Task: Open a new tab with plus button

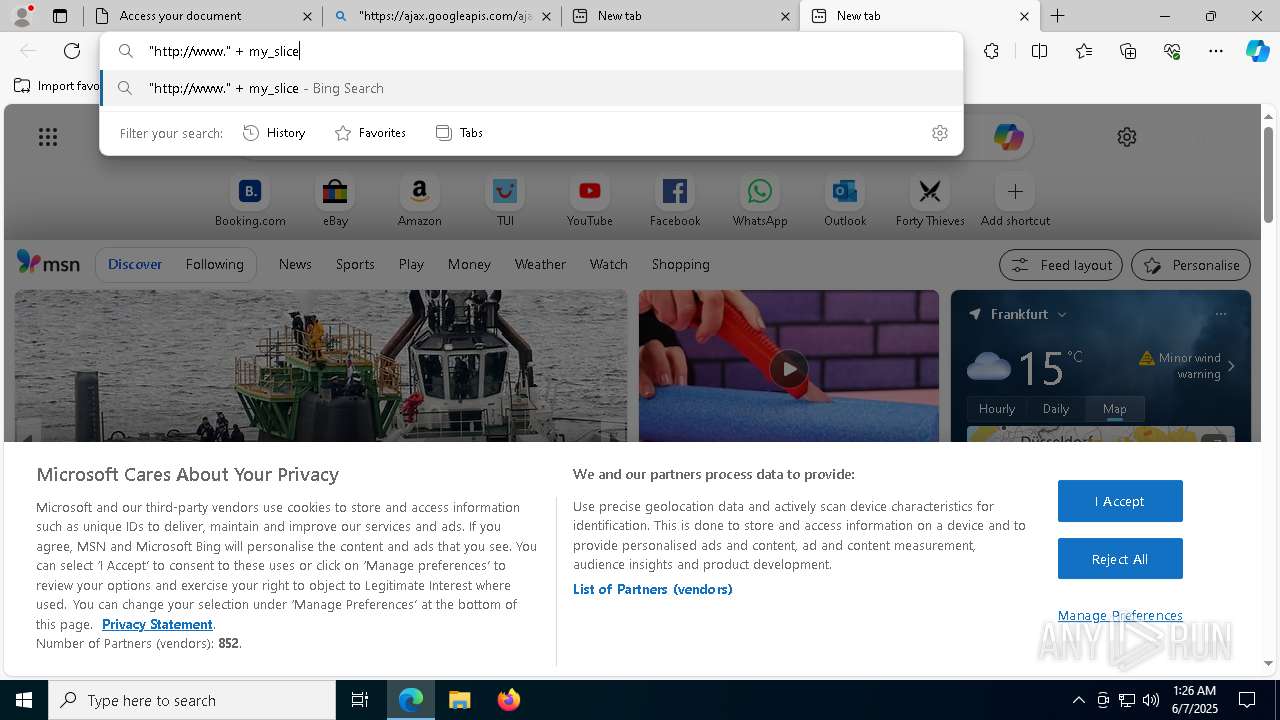Action: point(1057,16)
